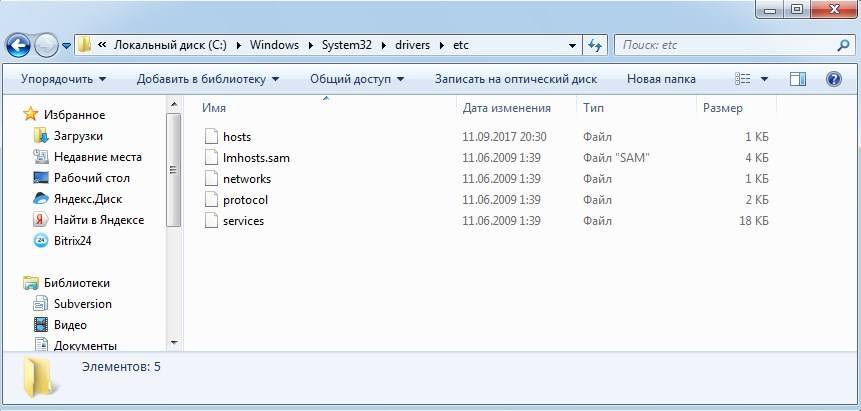
Task: Click the search etc input field
Action: (725, 46)
